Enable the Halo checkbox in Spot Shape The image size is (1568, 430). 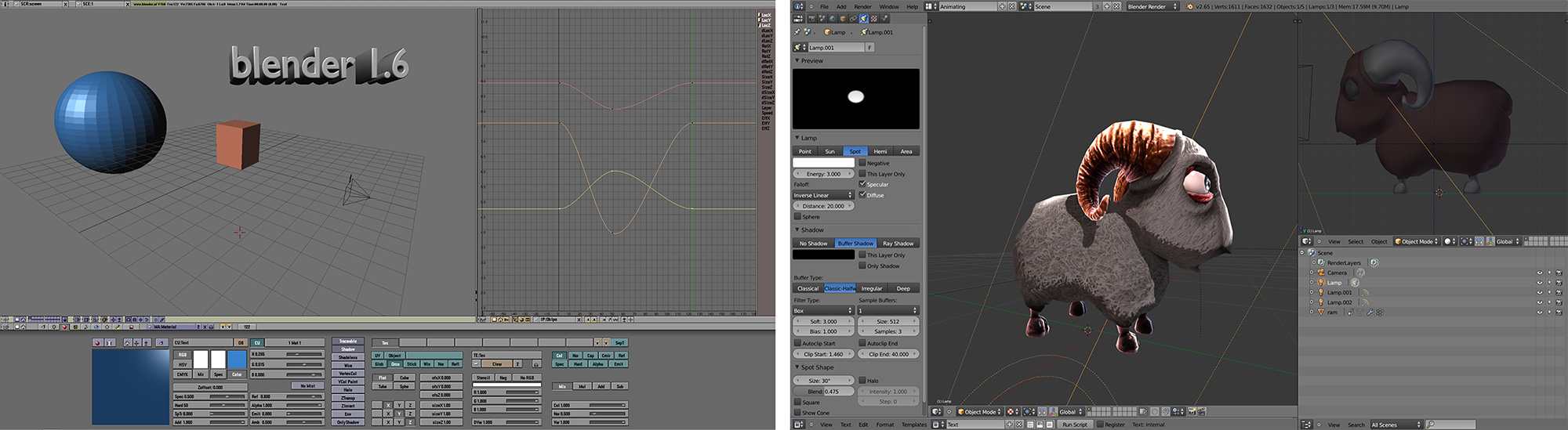click(x=862, y=381)
